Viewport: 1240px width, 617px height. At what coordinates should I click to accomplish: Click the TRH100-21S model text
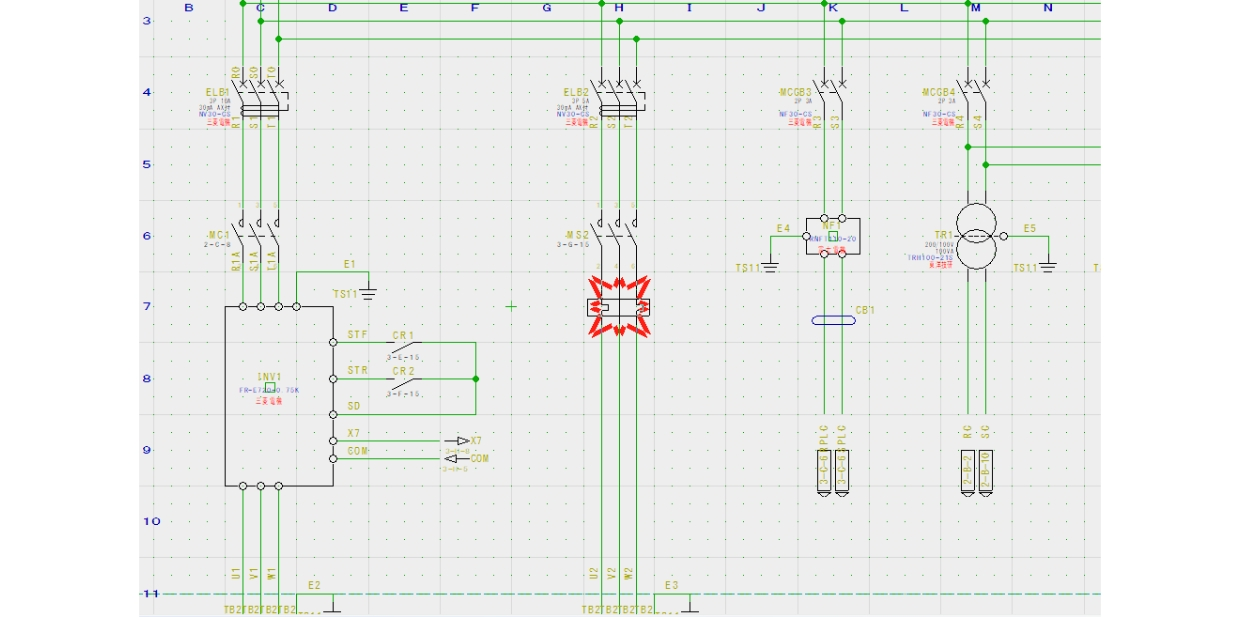point(931,258)
